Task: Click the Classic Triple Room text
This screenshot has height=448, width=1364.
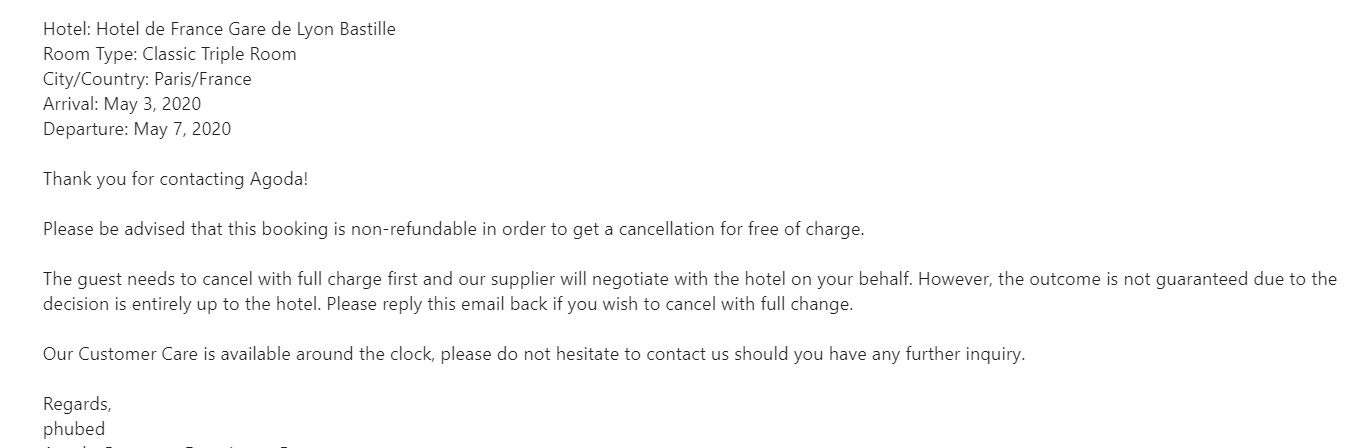Action: coord(219,54)
